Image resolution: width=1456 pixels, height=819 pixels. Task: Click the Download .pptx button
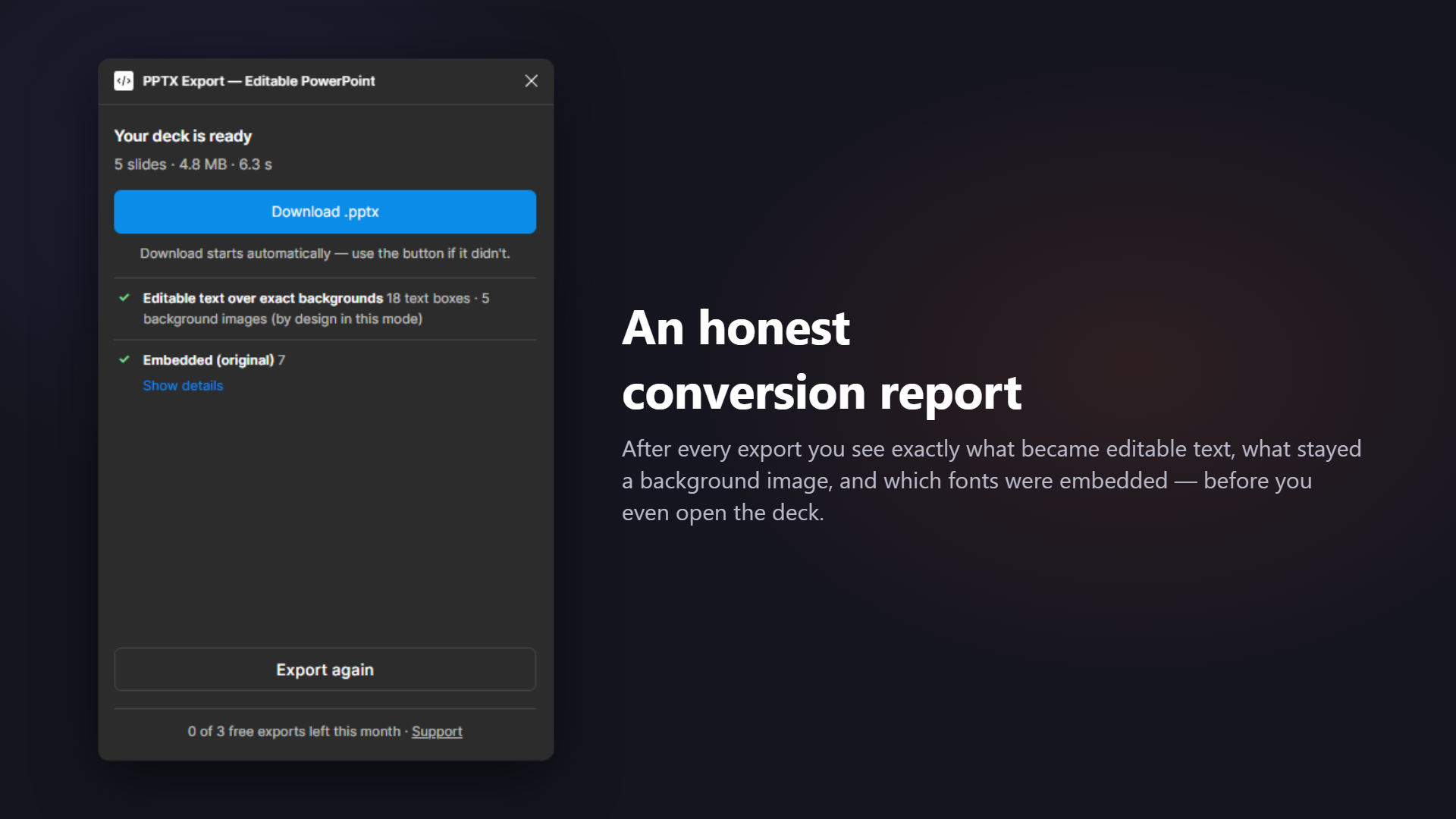pos(325,212)
